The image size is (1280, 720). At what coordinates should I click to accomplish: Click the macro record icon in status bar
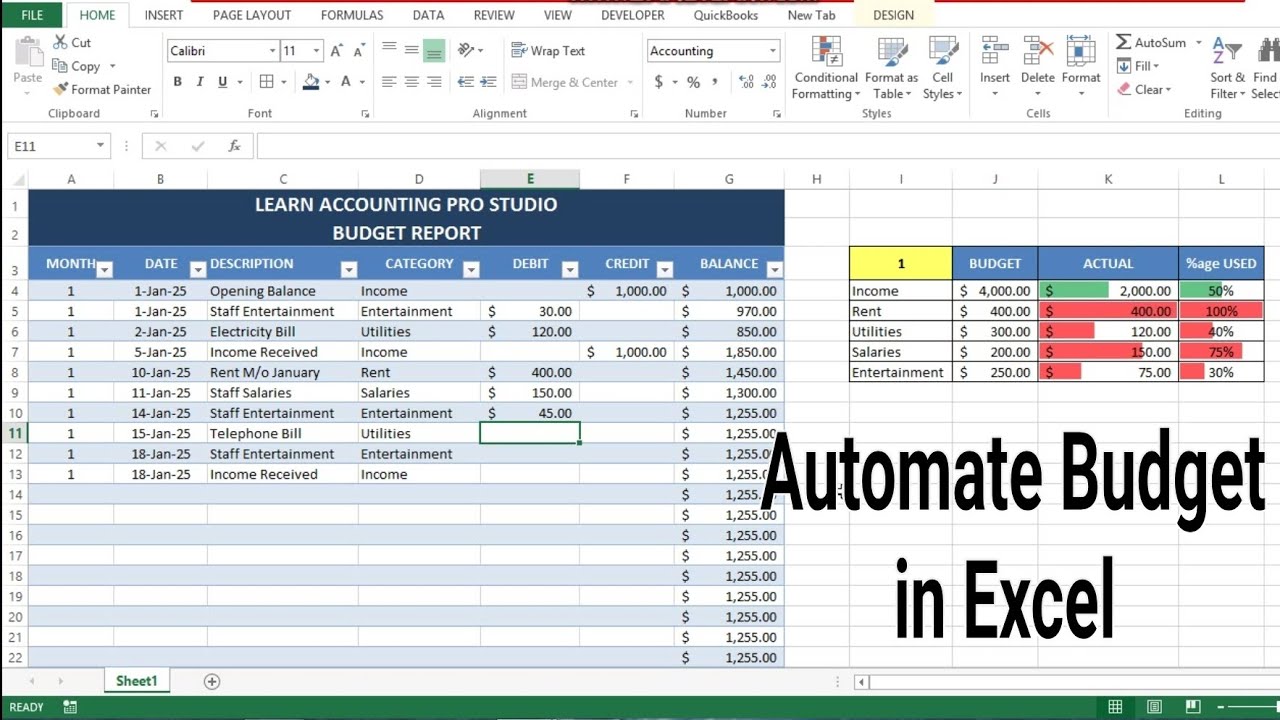click(x=70, y=707)
